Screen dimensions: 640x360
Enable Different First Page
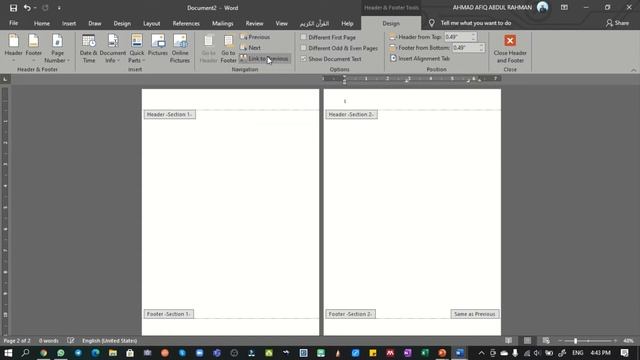tap(328, 37)
